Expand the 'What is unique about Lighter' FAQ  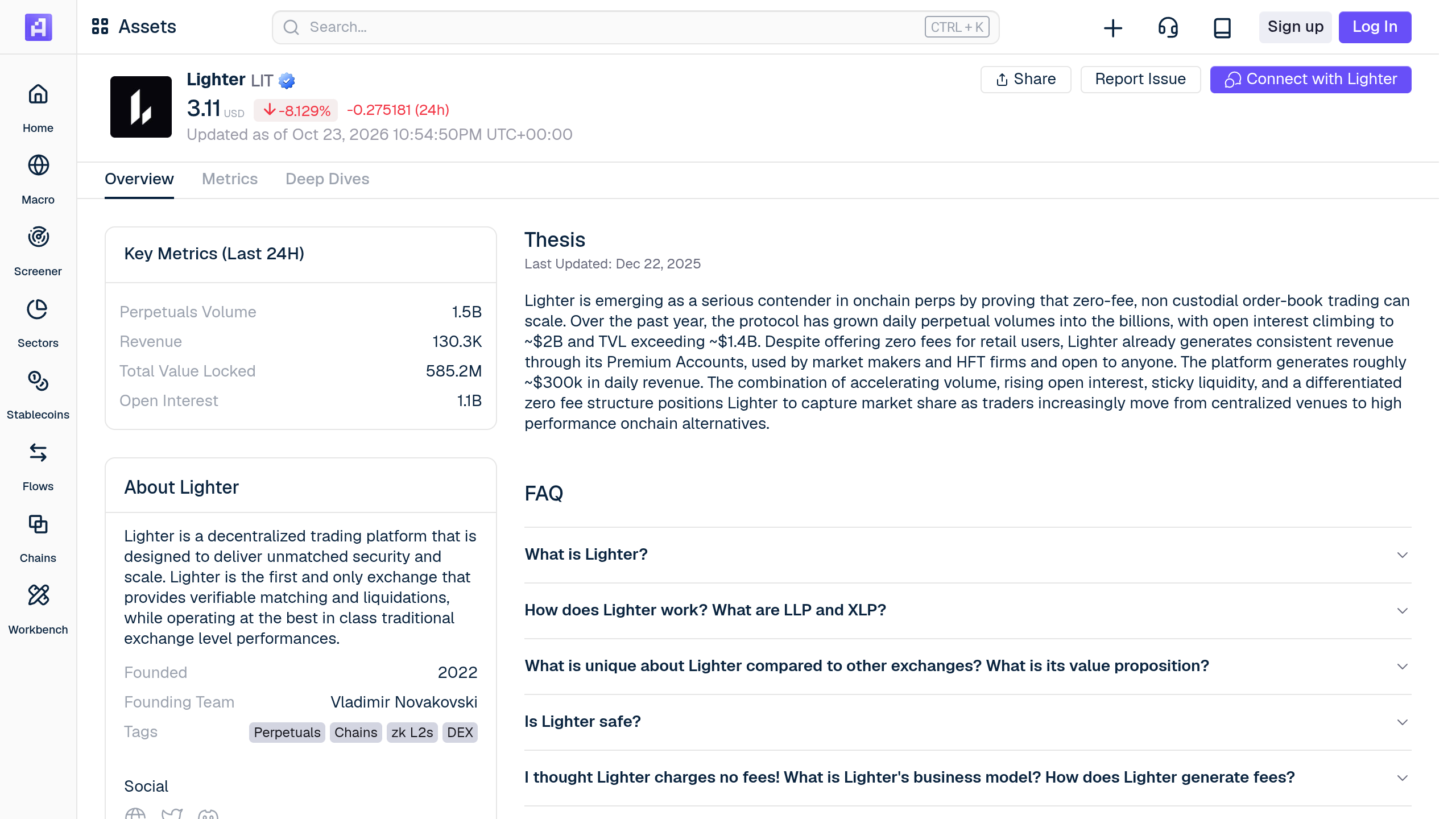tap(968, 666)
